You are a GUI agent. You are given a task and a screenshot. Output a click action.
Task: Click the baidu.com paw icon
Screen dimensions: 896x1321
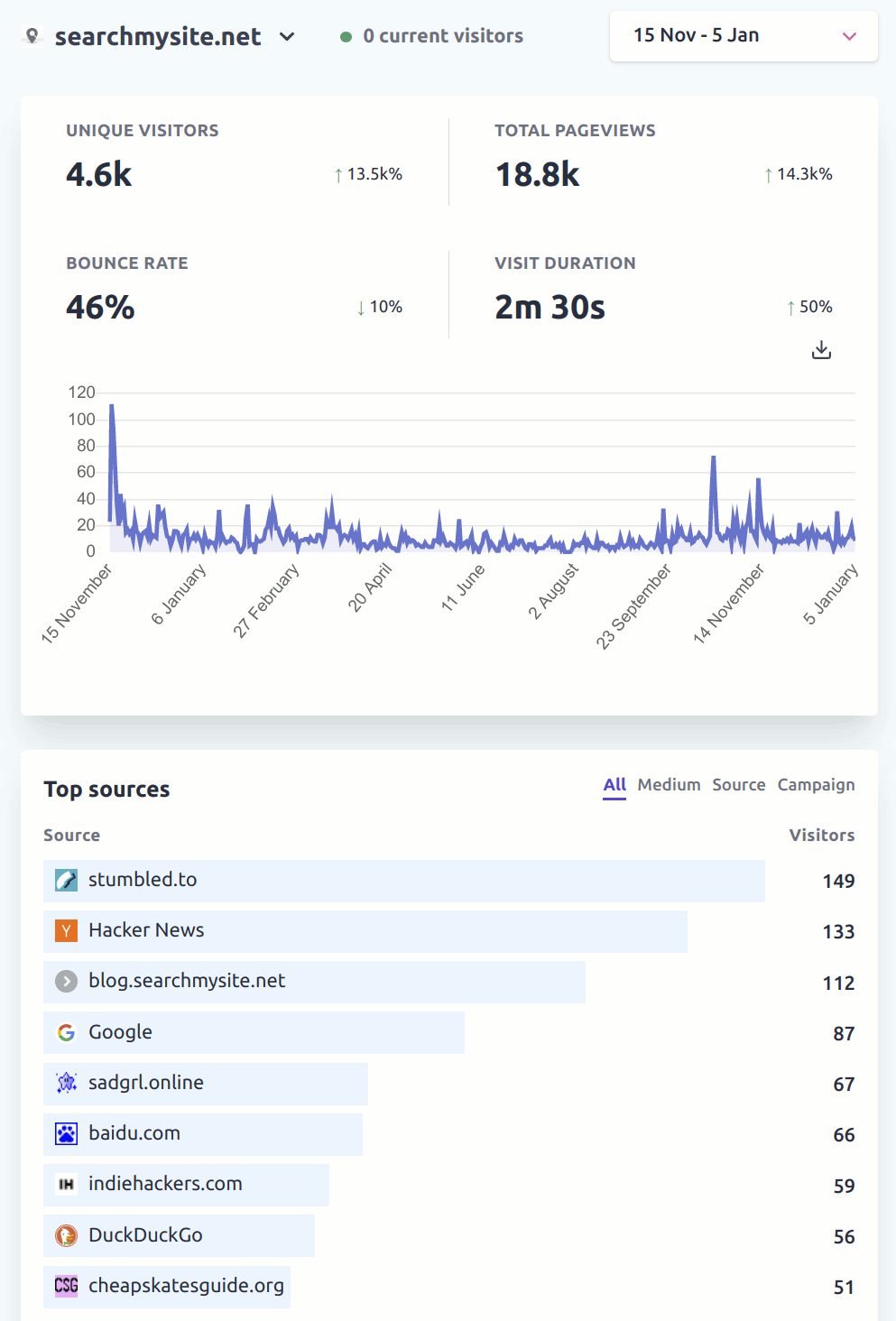pos(67,1133)
